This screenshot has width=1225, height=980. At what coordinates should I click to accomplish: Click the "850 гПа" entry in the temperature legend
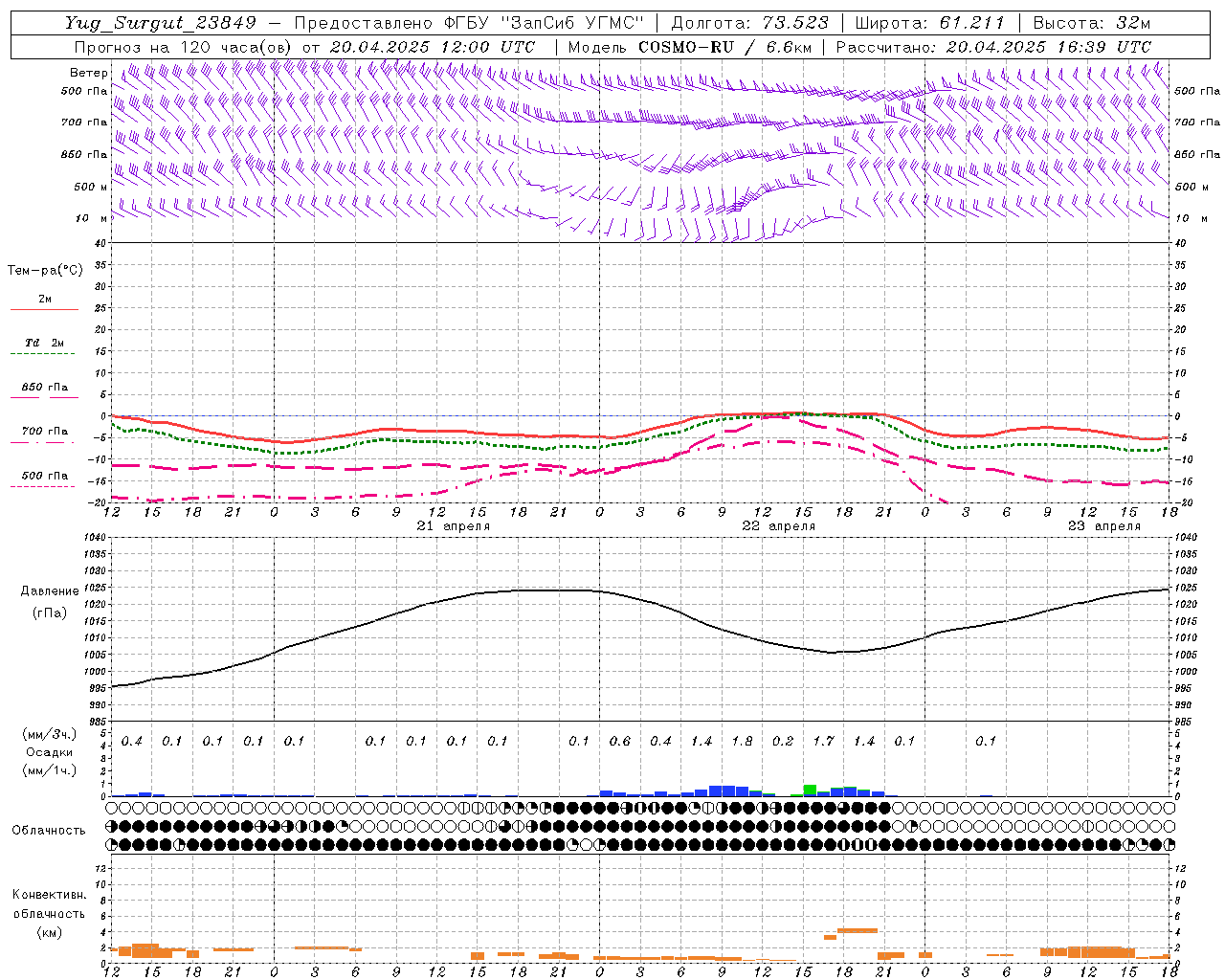[x=44, y=388]
